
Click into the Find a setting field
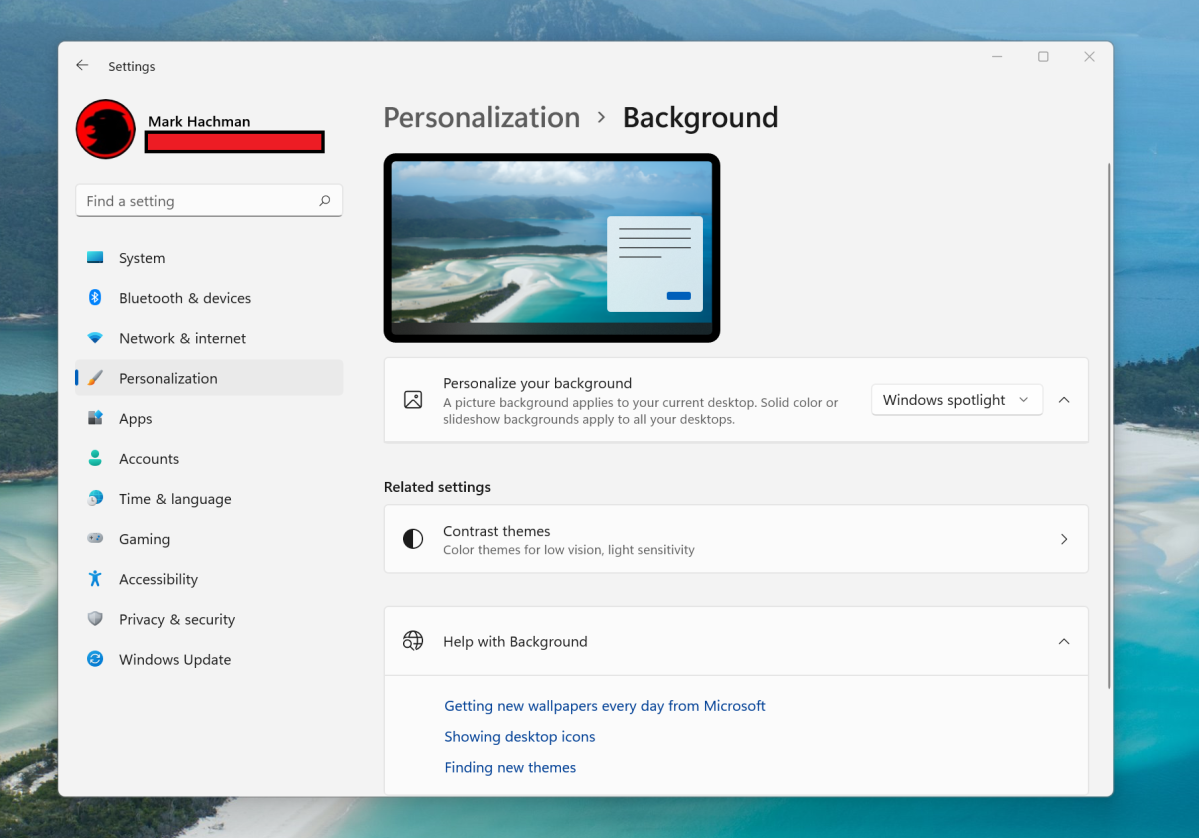[x=209, y=200]
